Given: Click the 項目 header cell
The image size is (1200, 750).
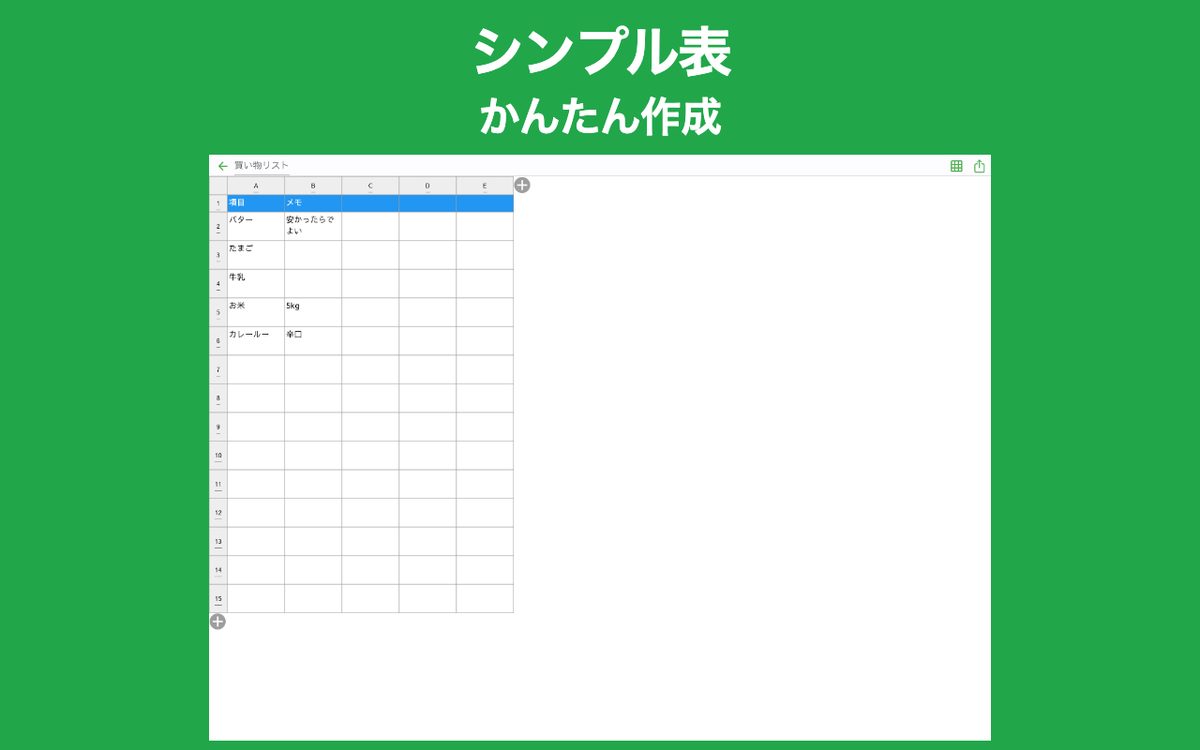Looking at the screenshot, I should pyautogui.click(x=256, y=204).
